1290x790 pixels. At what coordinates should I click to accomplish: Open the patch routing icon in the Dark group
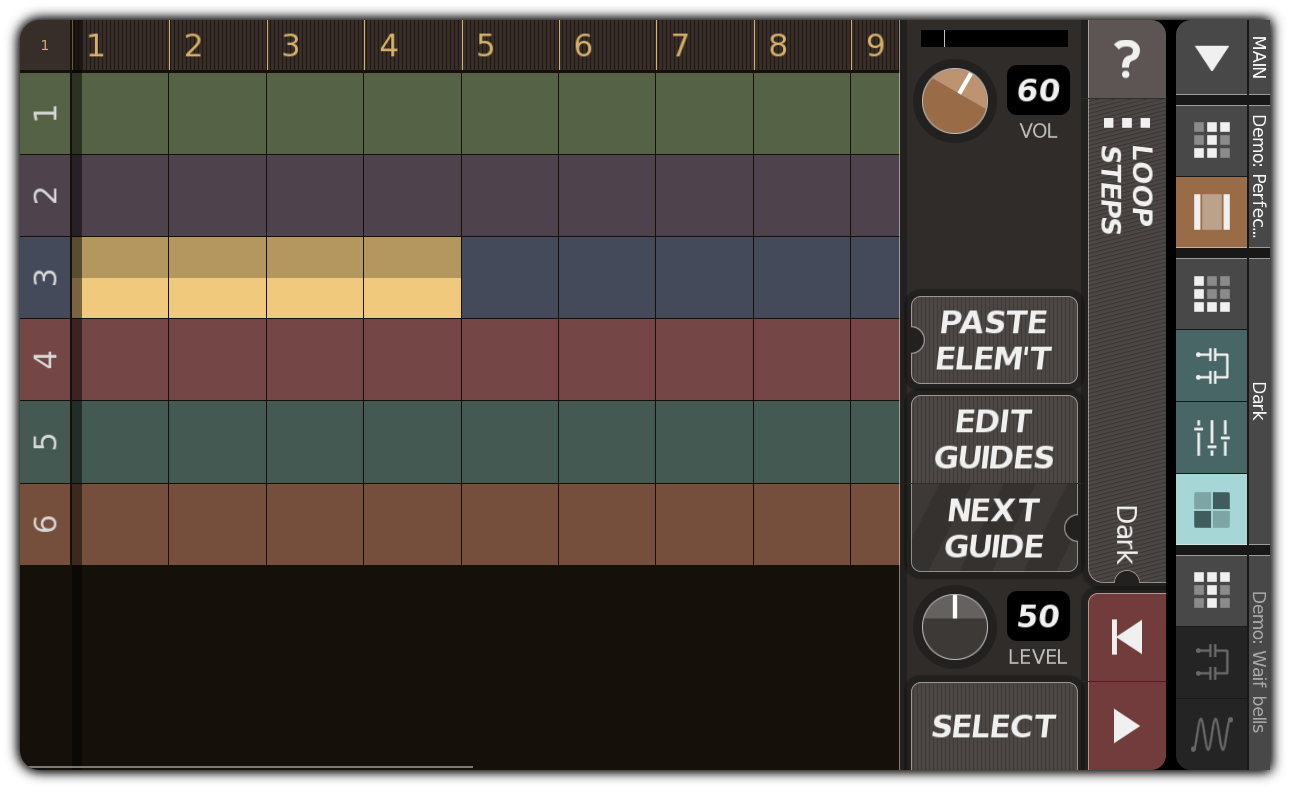coord(1212,365)
